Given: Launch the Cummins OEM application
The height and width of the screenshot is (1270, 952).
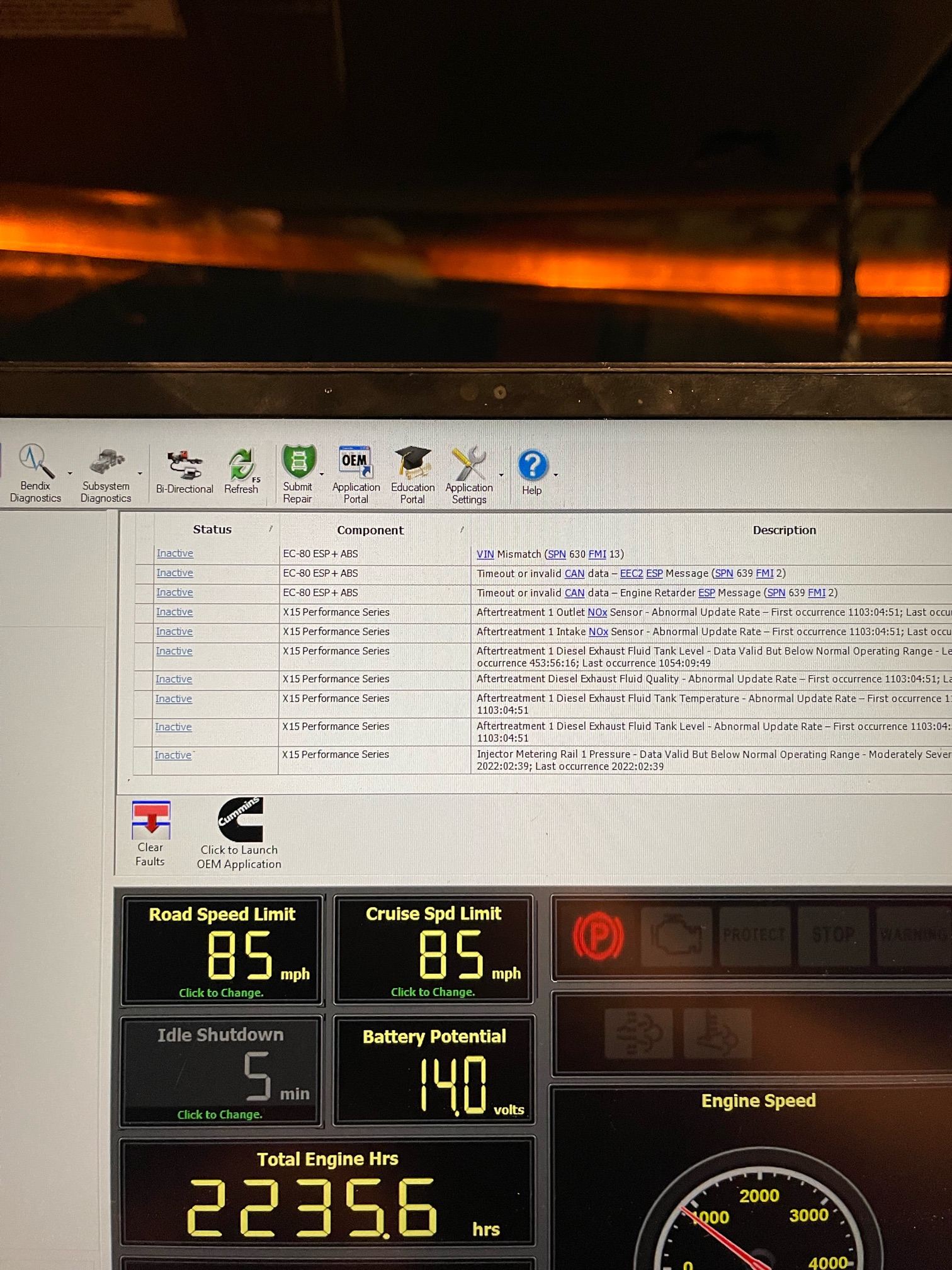Looking at the screenshot, I should (239, 832).
